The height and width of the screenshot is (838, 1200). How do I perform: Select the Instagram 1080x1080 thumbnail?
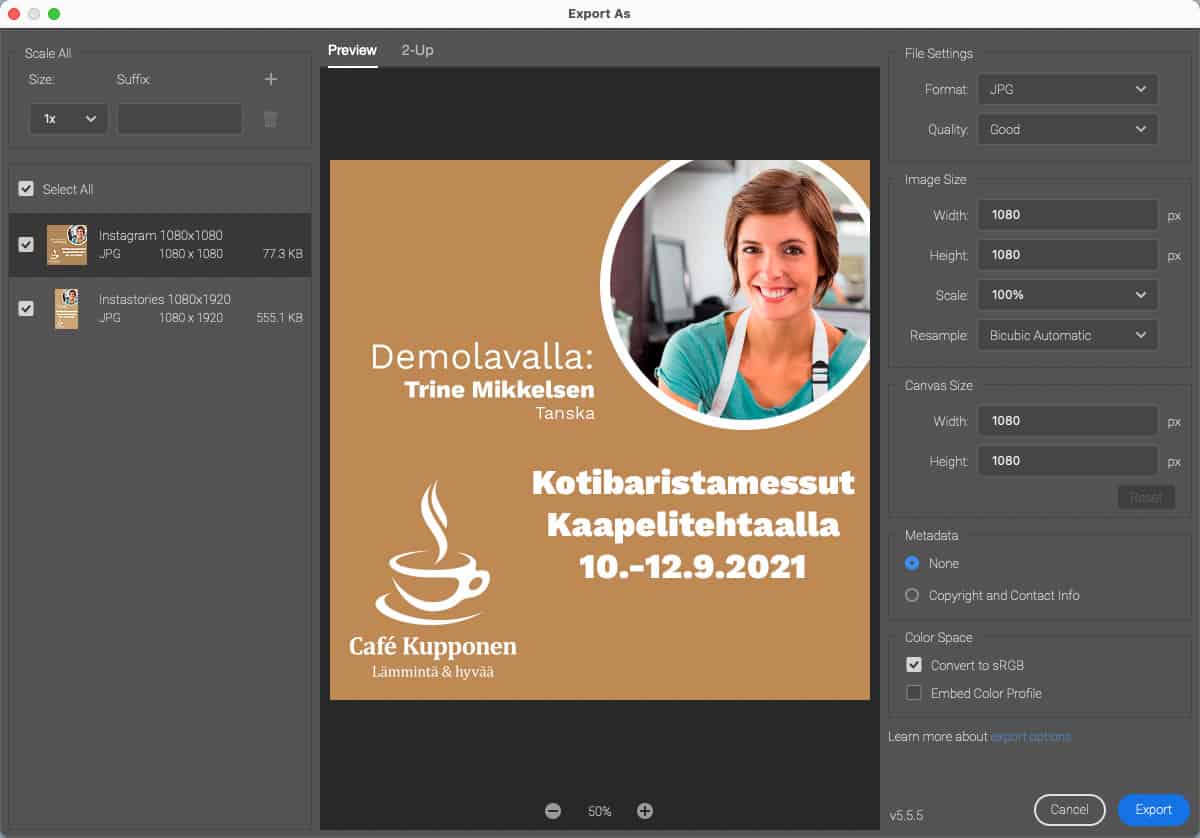[67, 244]
